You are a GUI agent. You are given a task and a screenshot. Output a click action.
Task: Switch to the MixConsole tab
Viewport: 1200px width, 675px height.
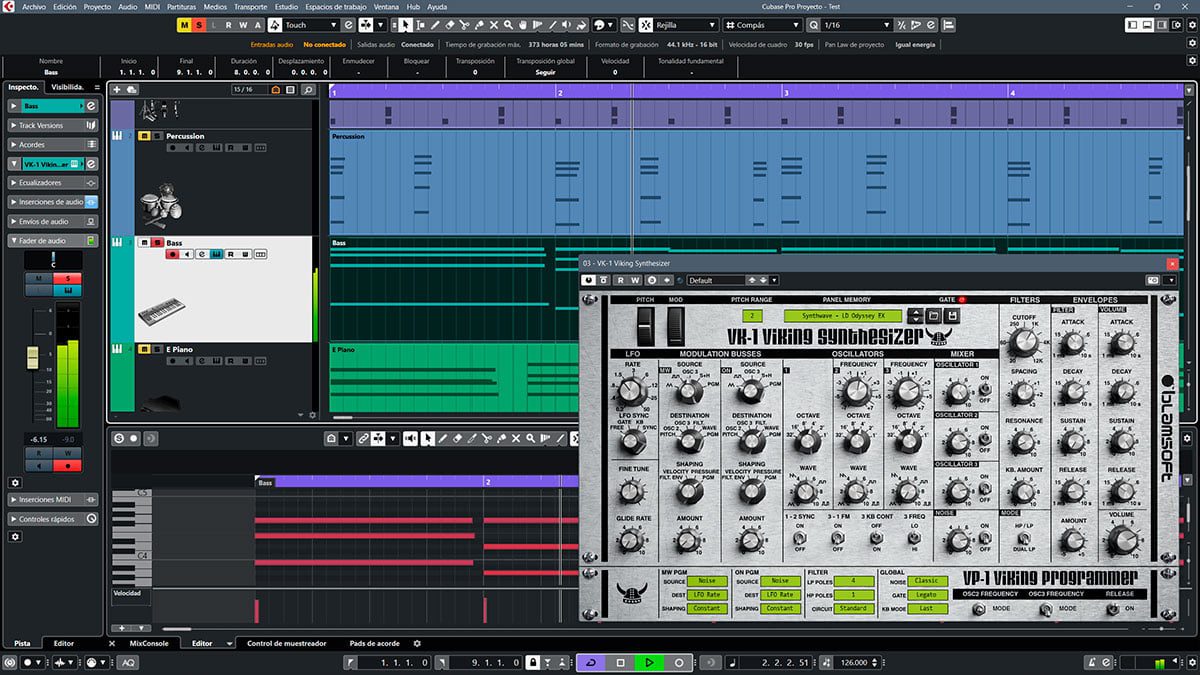[x=149, y=643]
